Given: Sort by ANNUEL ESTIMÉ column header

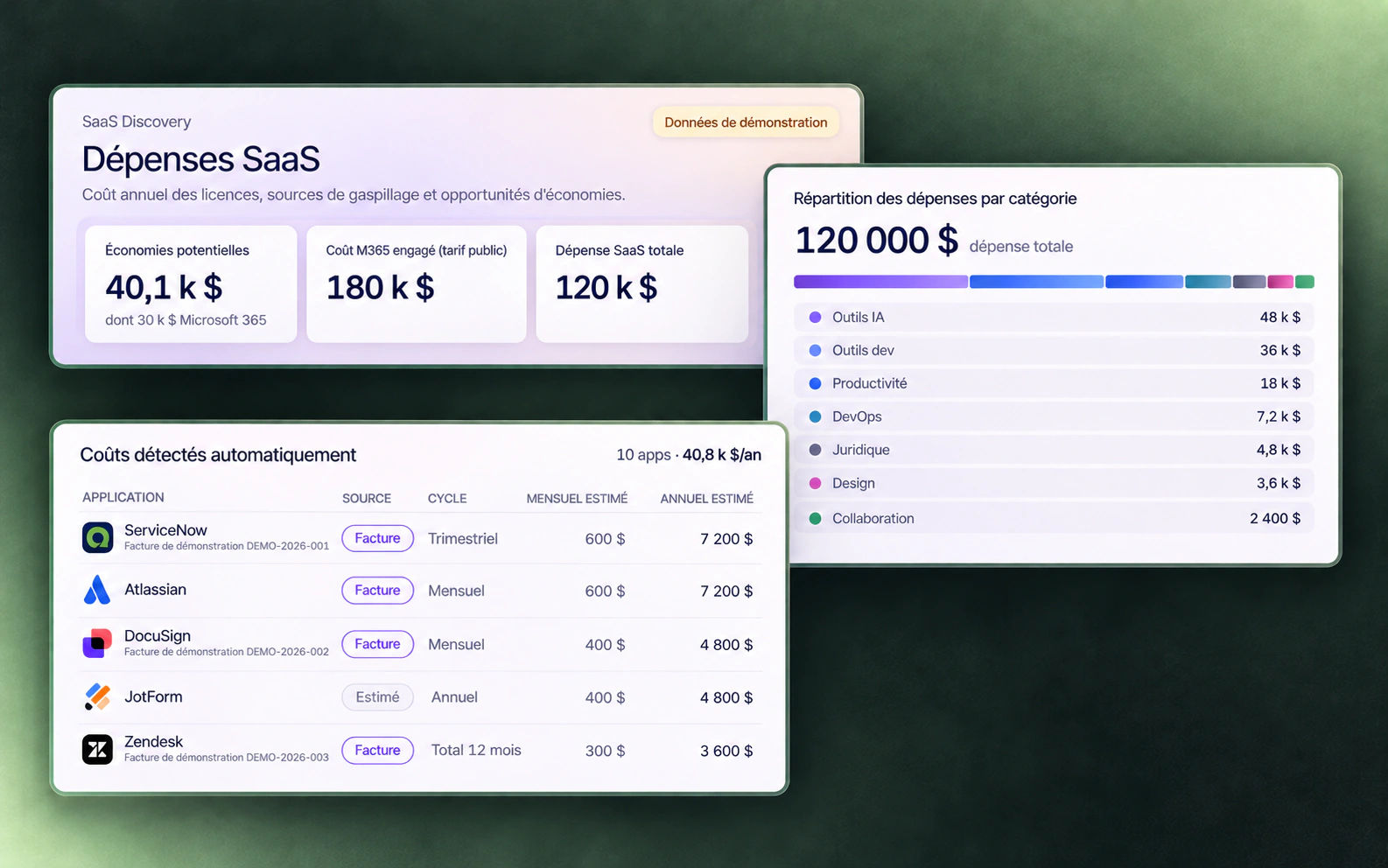Looking at the screenshot, I should coord(706,498).
